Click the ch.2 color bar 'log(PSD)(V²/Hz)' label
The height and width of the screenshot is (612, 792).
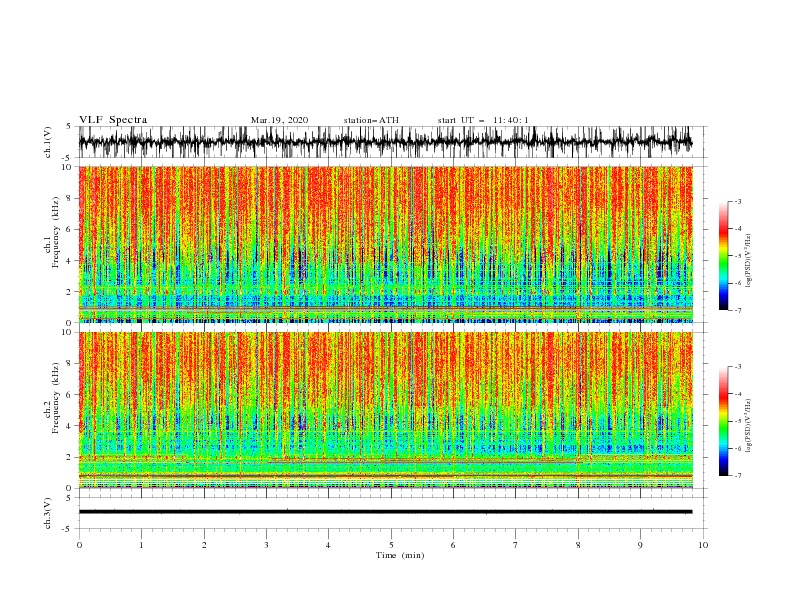(749, 426)
